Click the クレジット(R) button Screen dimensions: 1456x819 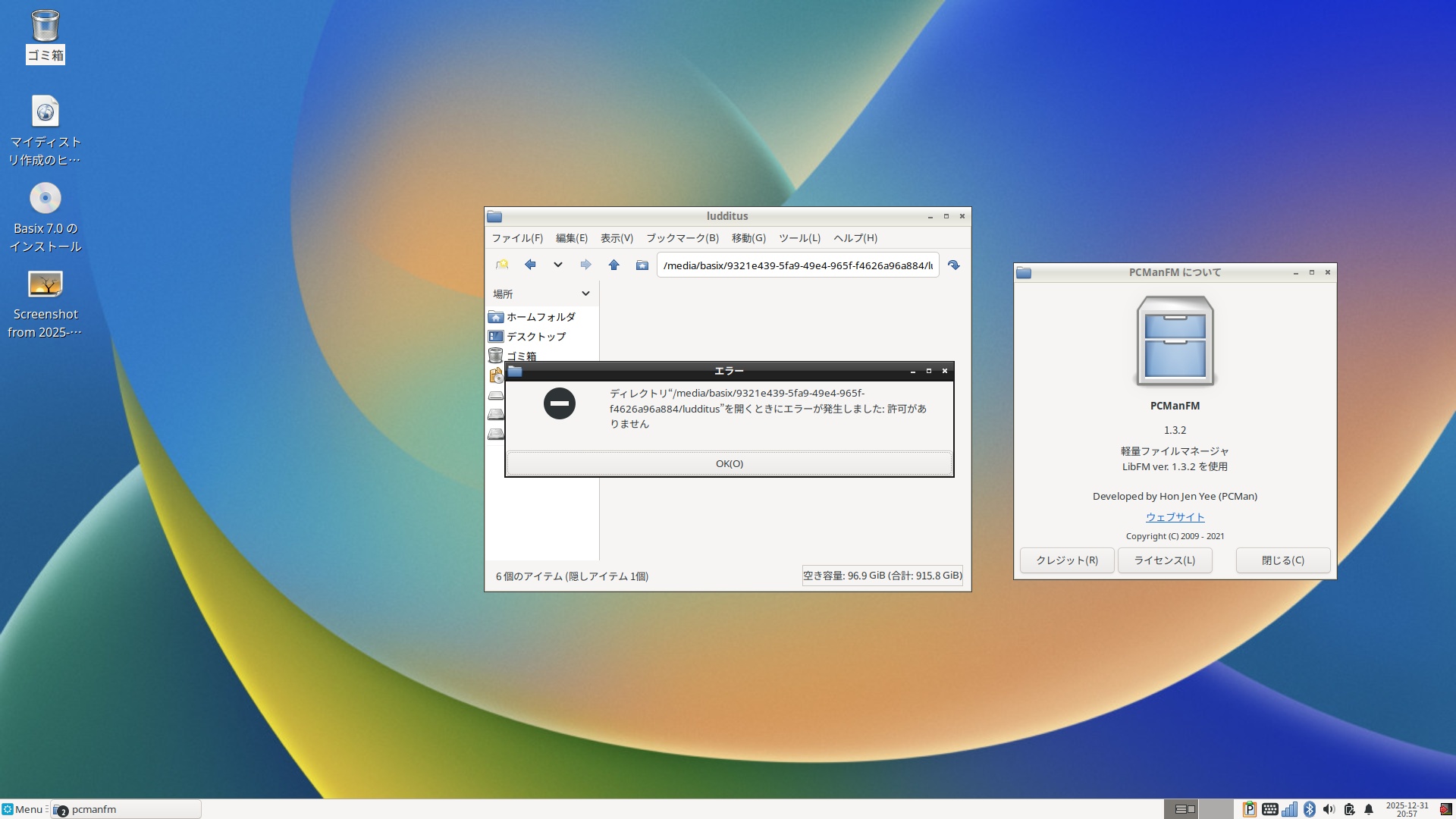tap(1066, 560)
